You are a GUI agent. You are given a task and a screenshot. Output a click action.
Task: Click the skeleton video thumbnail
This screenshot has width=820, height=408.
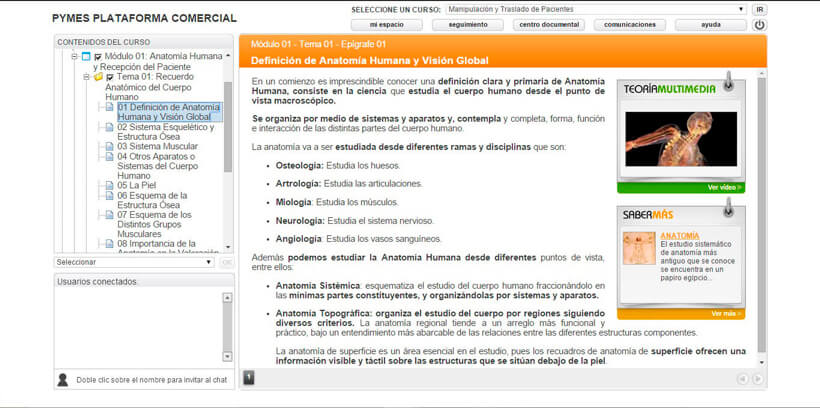point(681,139)
